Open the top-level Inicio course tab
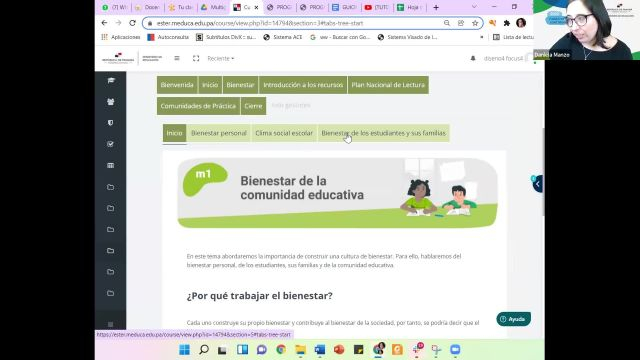This screenshot has height=360, width=640. tap(210, 85)
